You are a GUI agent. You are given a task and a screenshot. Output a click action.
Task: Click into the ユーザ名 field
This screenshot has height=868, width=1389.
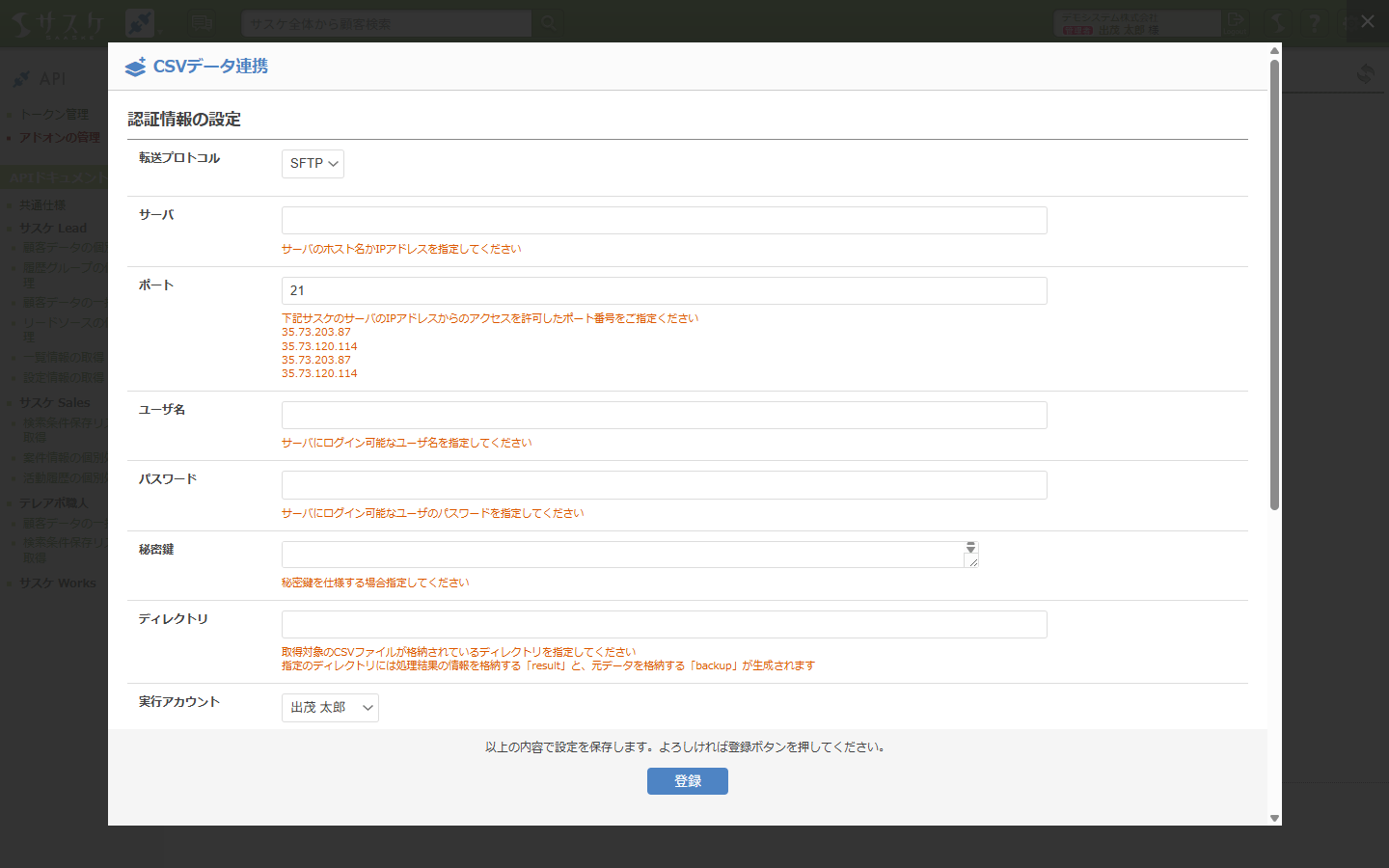click(664, 415)
